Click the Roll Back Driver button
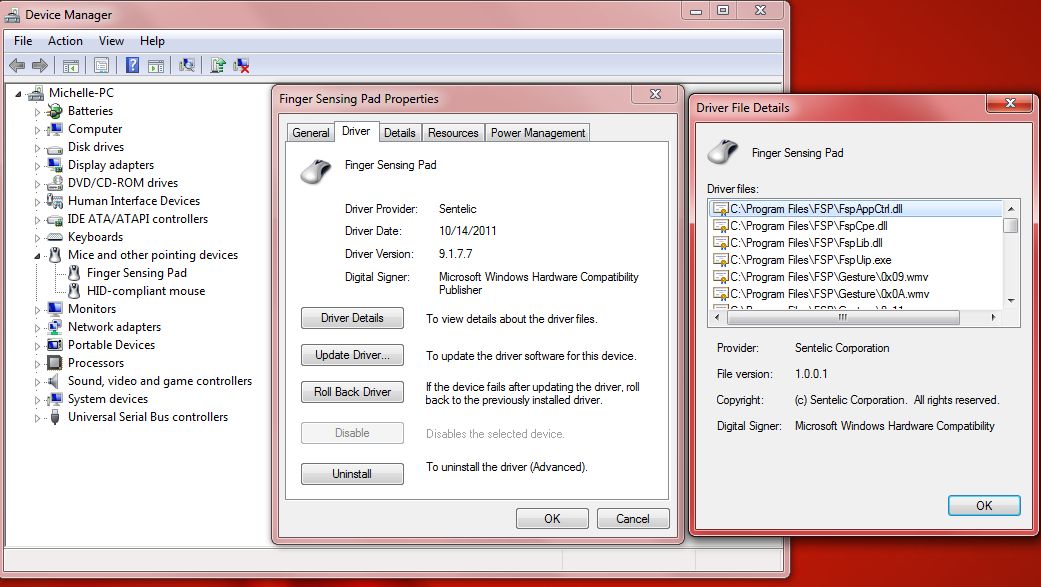The image size is (1041, 587). click(x=352, y=392)
